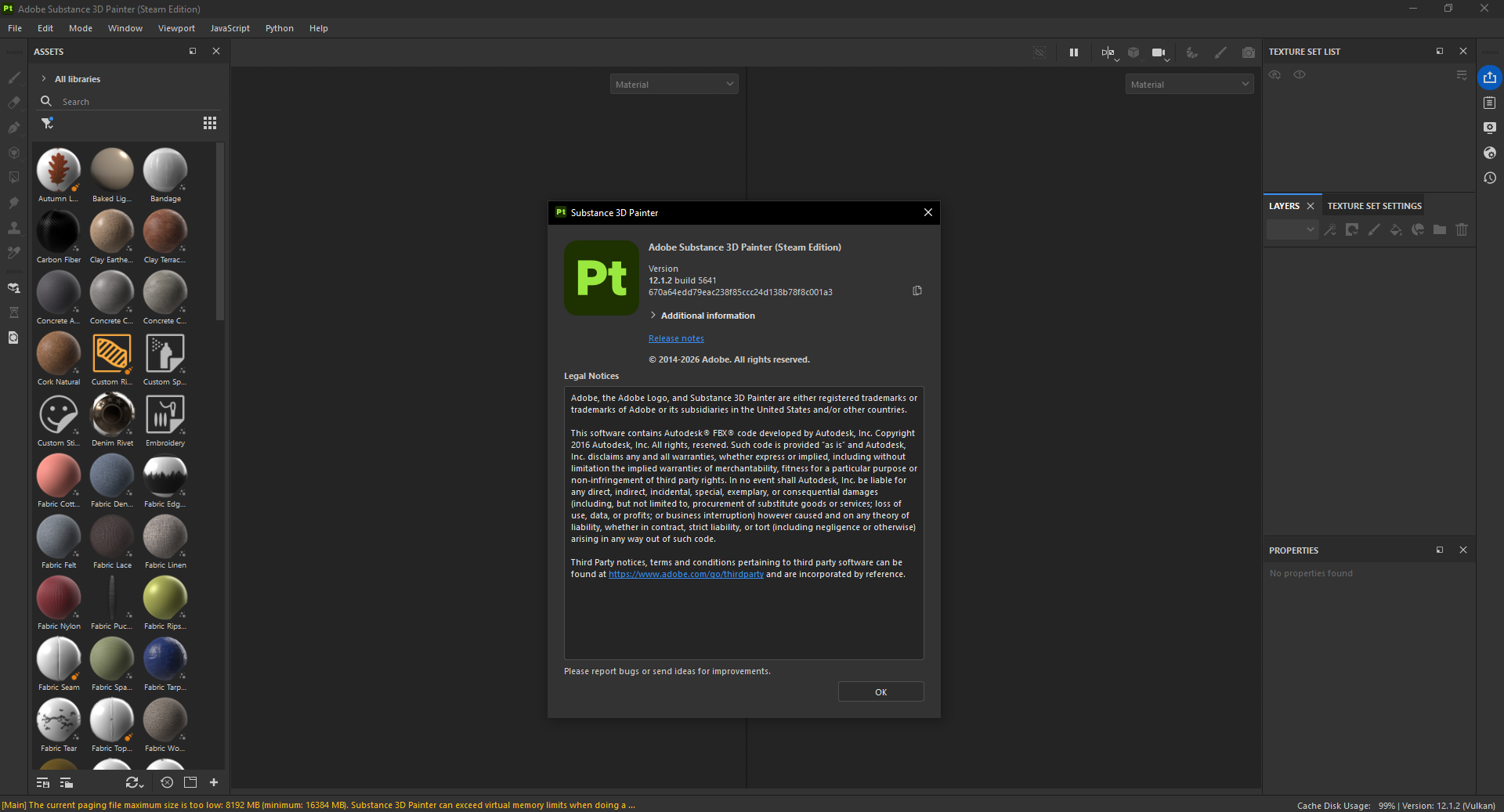Switch assets grid view size
The width and height of the screenshot is (1504, 812).
[210, 123]
